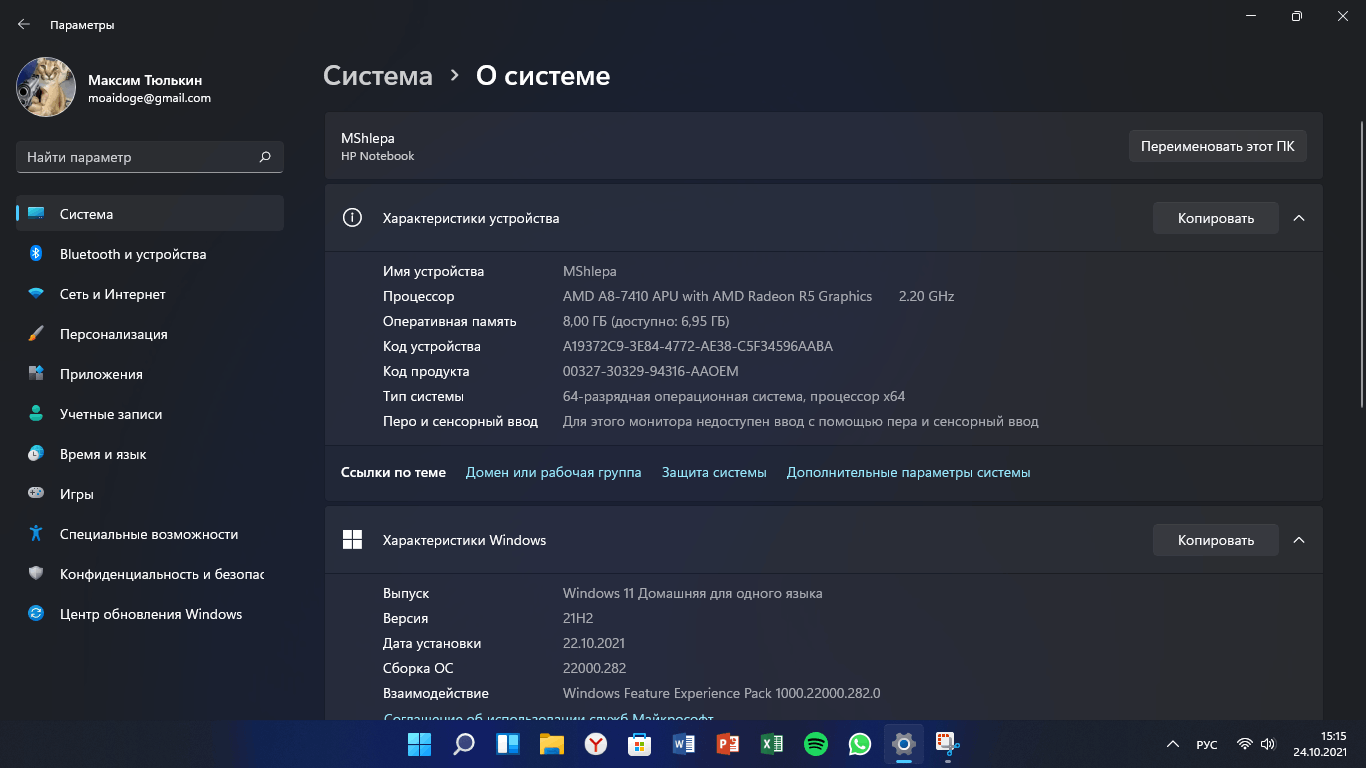
Task: Click Переименовать этот ПК button
Action: point(1218,146)
